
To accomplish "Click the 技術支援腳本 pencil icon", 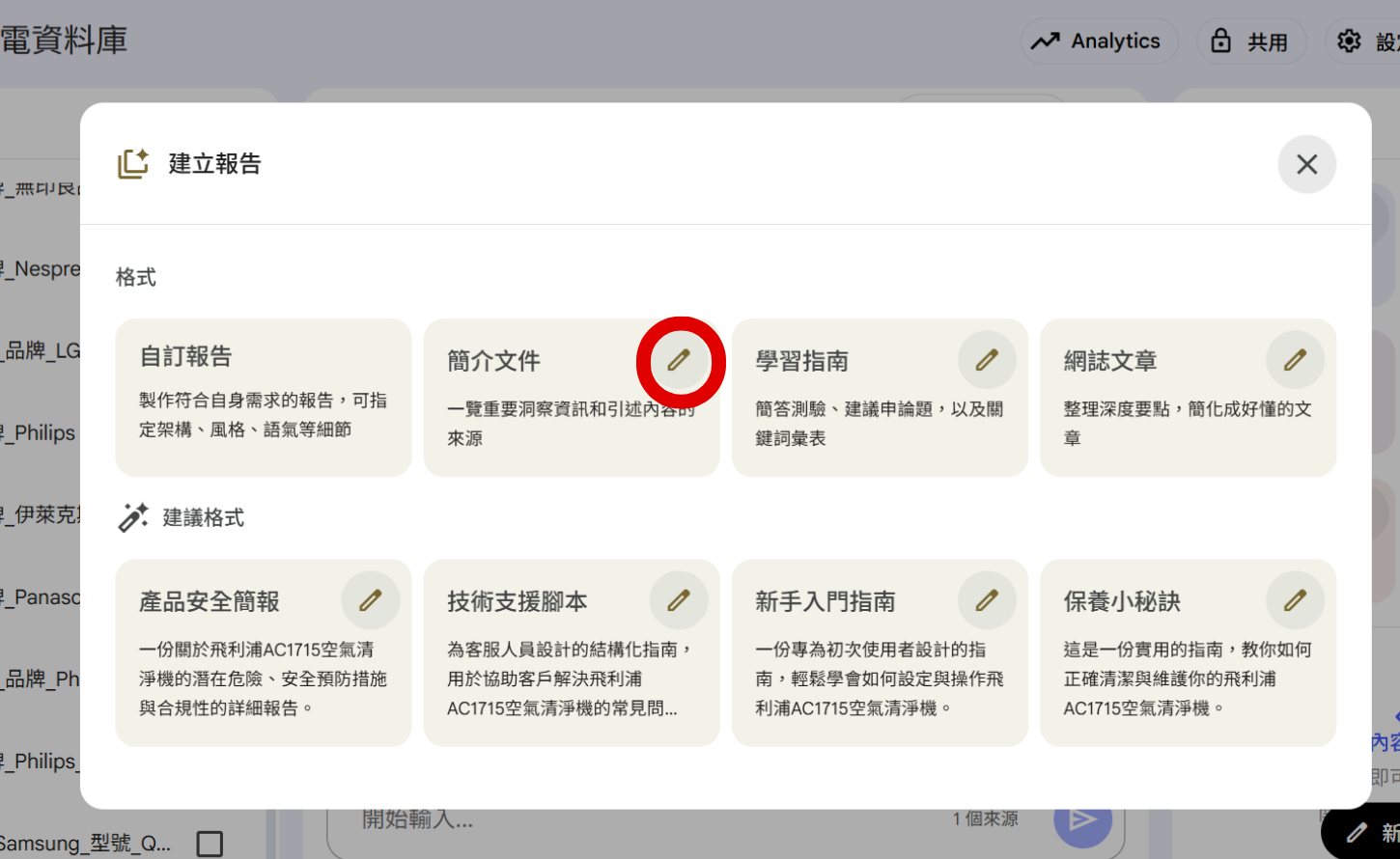I will click(x=679, y=599).
